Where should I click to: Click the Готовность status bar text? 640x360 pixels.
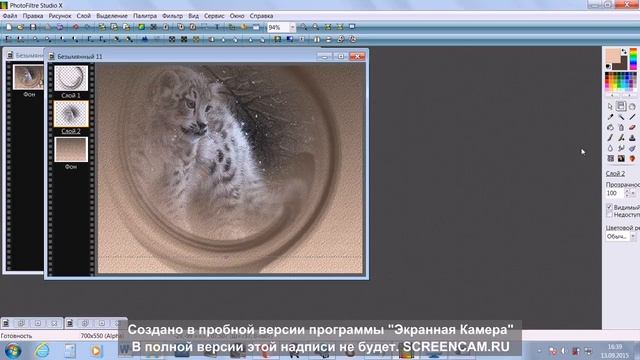pos(16,336)
